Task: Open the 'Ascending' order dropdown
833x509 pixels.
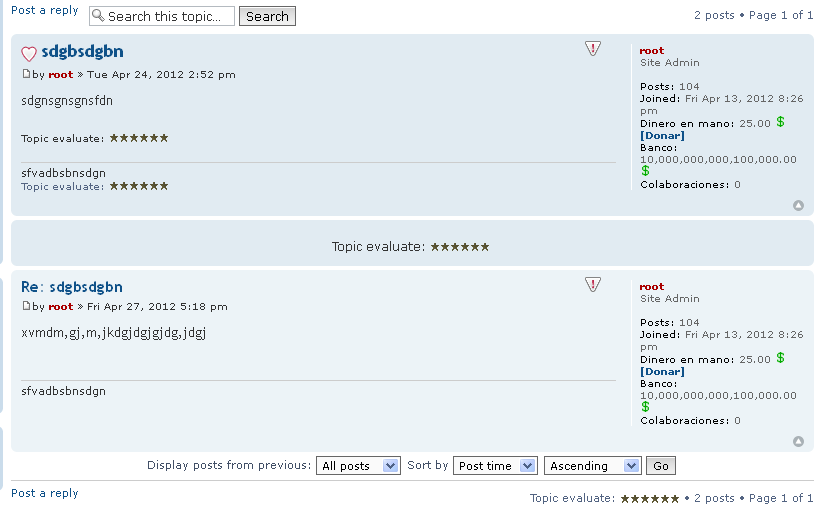Action: coord(592,466)
